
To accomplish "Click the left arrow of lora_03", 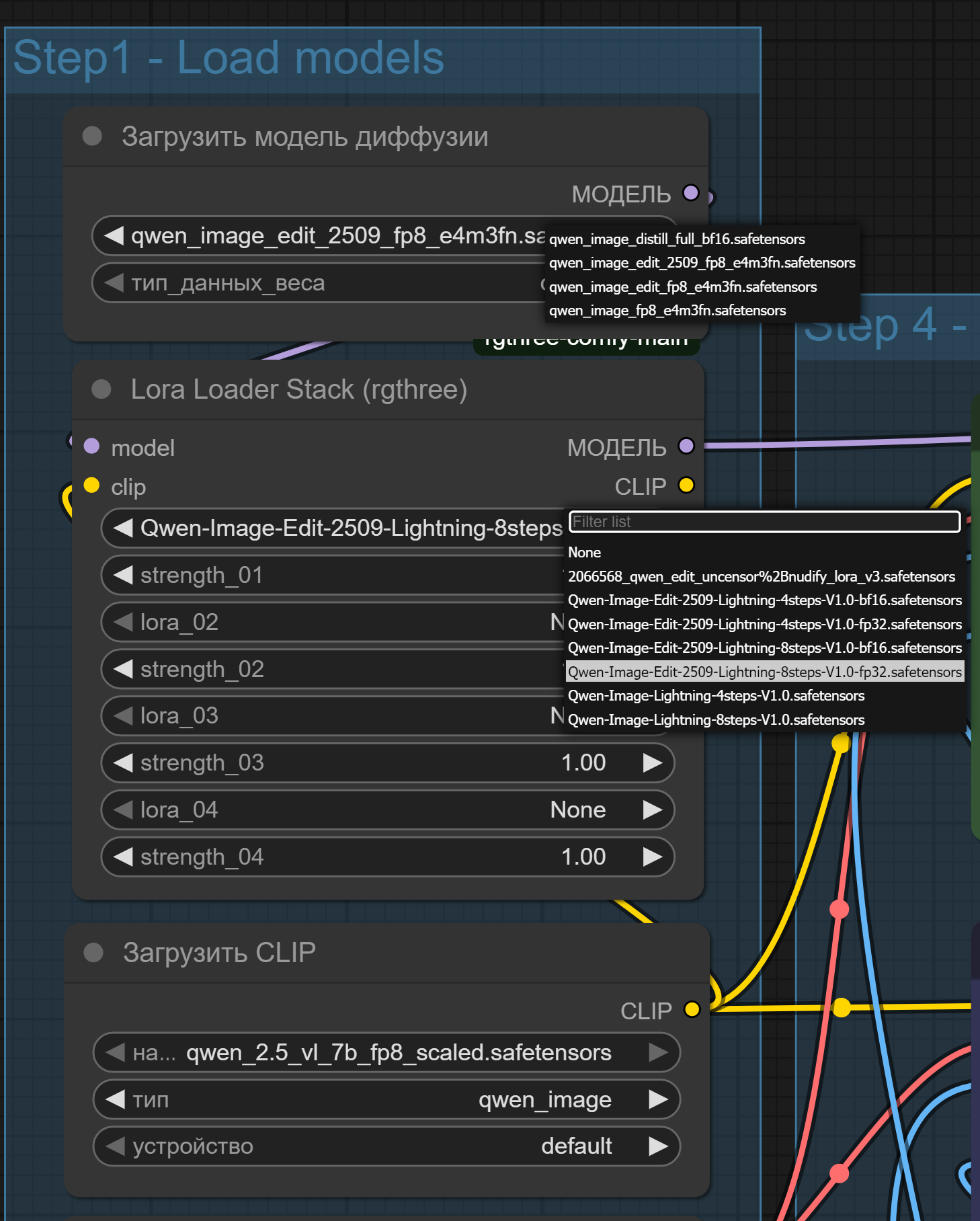I will (123, 715).
